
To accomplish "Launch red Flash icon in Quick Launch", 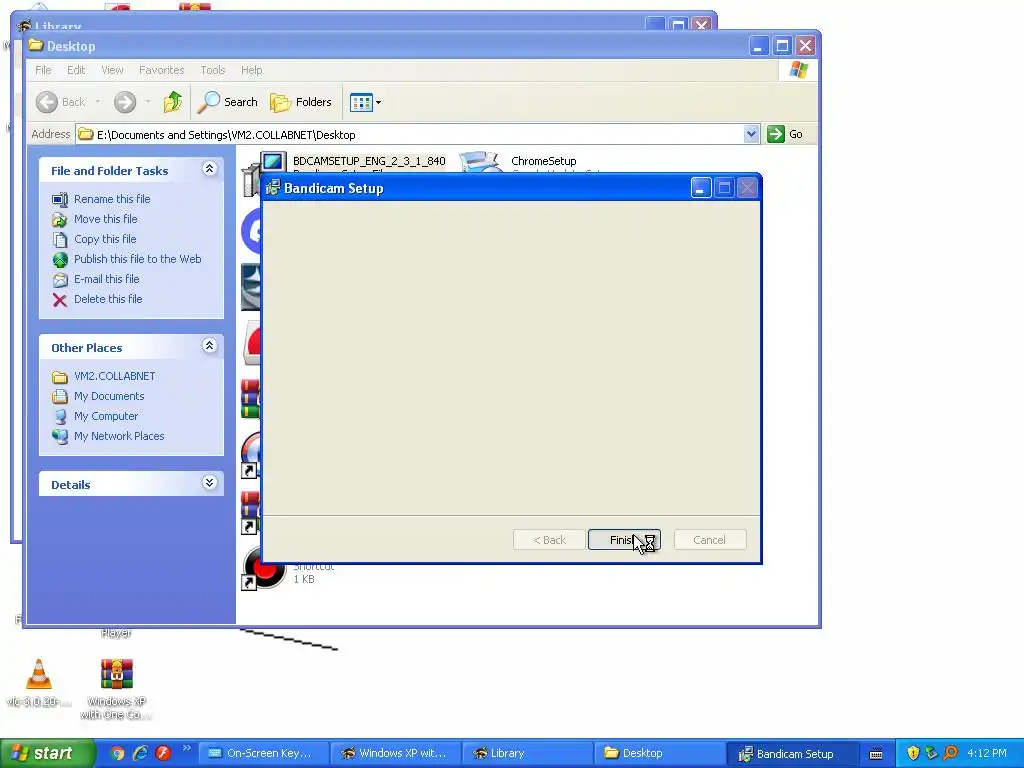I will tap(163, 754).
